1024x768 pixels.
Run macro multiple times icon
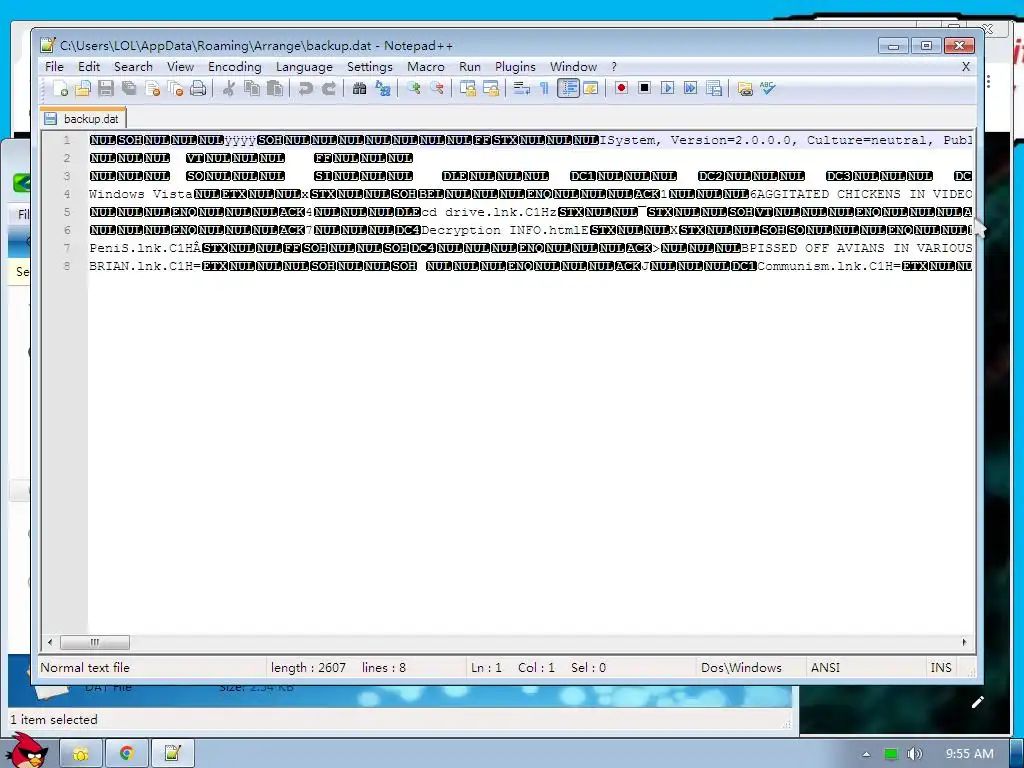[690, 88]
